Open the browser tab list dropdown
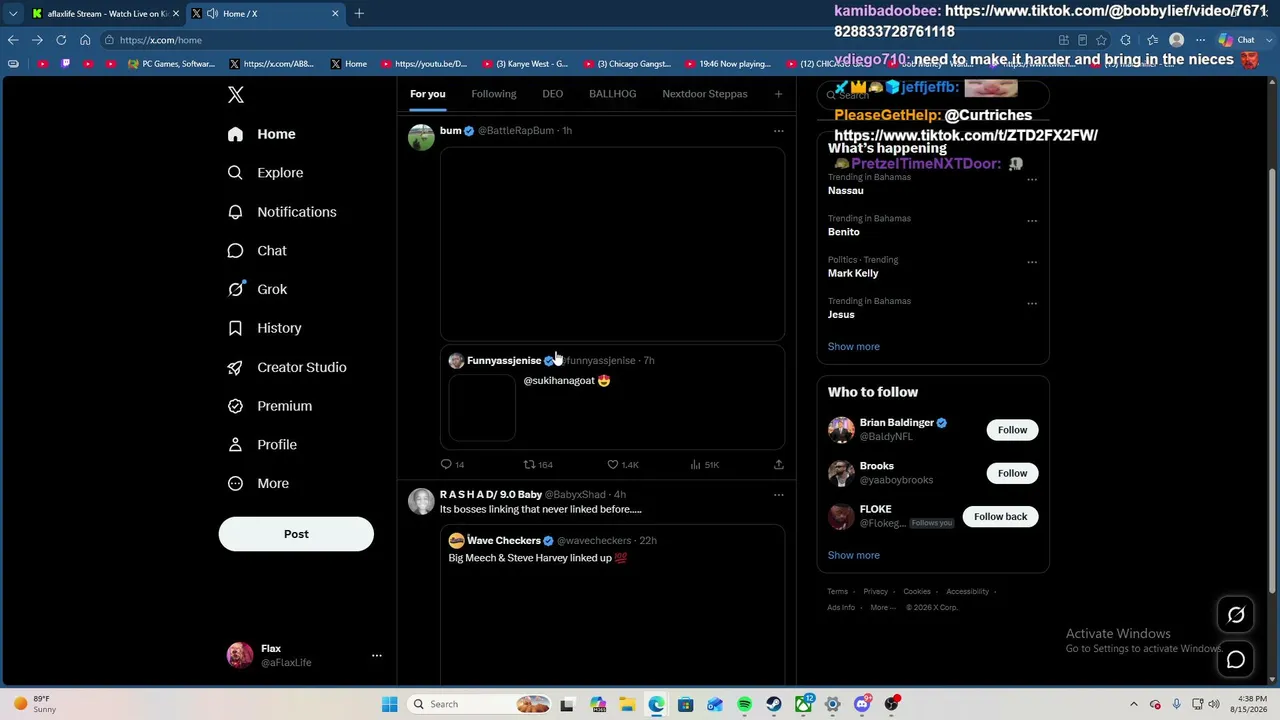Screen dimensions: 1280x720 (13, 13)
